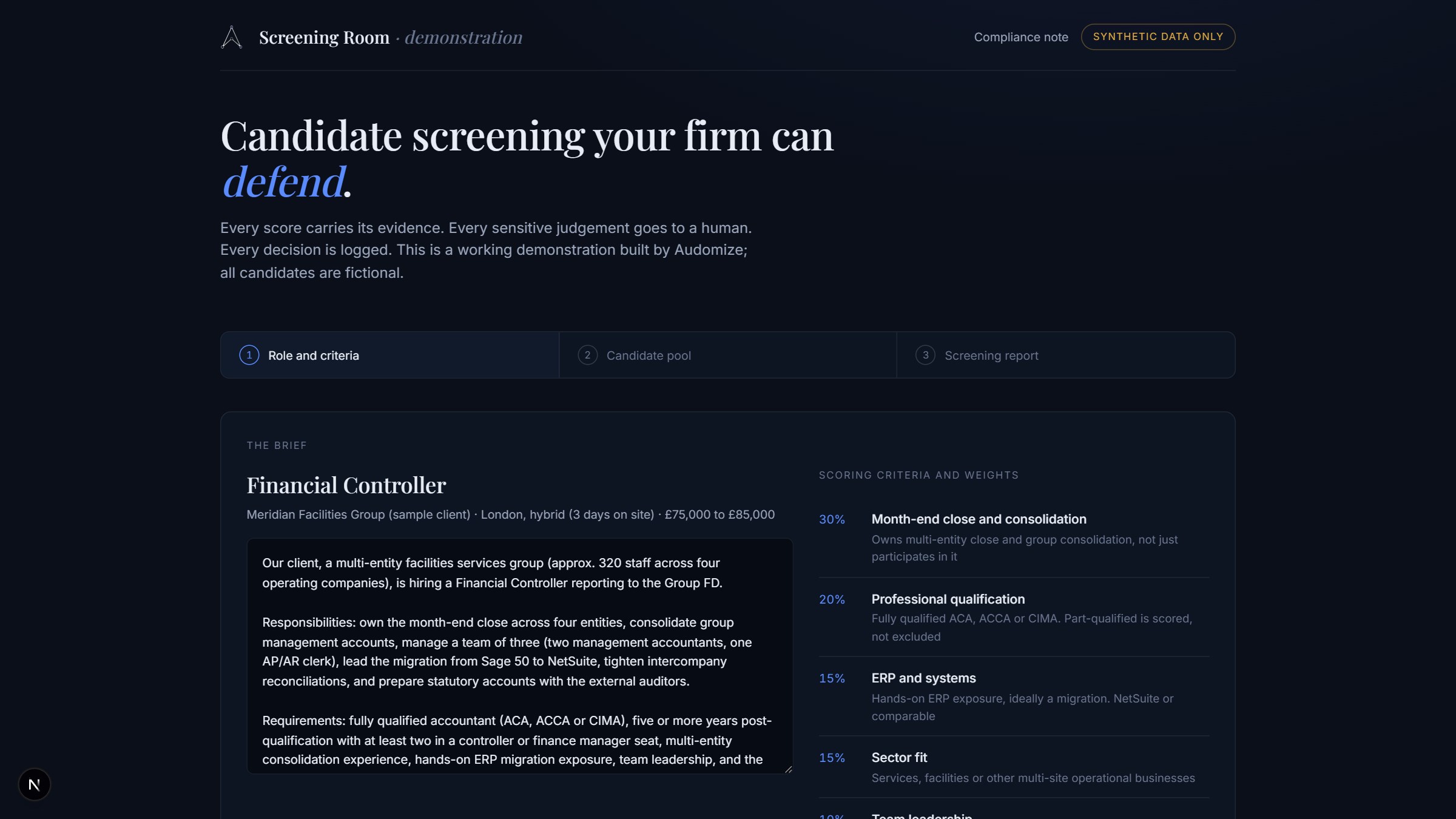The height and width of the screenshot is (819, 1456).
Task: Click the 20% weight value
Action: point(832,599)
